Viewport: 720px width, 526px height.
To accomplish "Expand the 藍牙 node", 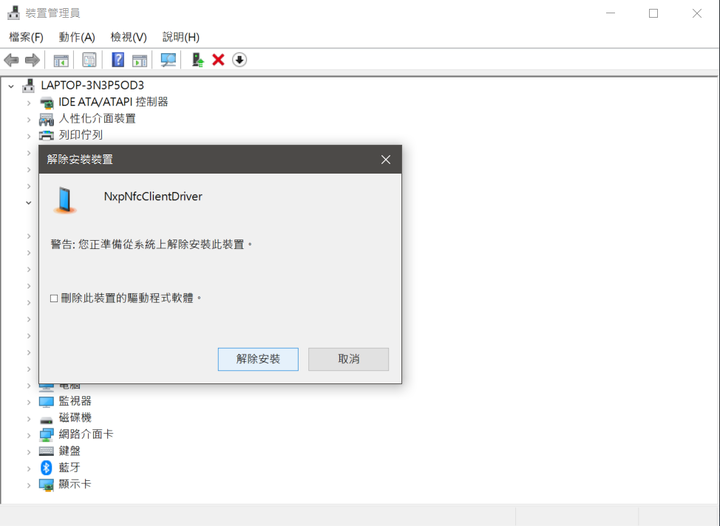I will [x=28, y=468].
